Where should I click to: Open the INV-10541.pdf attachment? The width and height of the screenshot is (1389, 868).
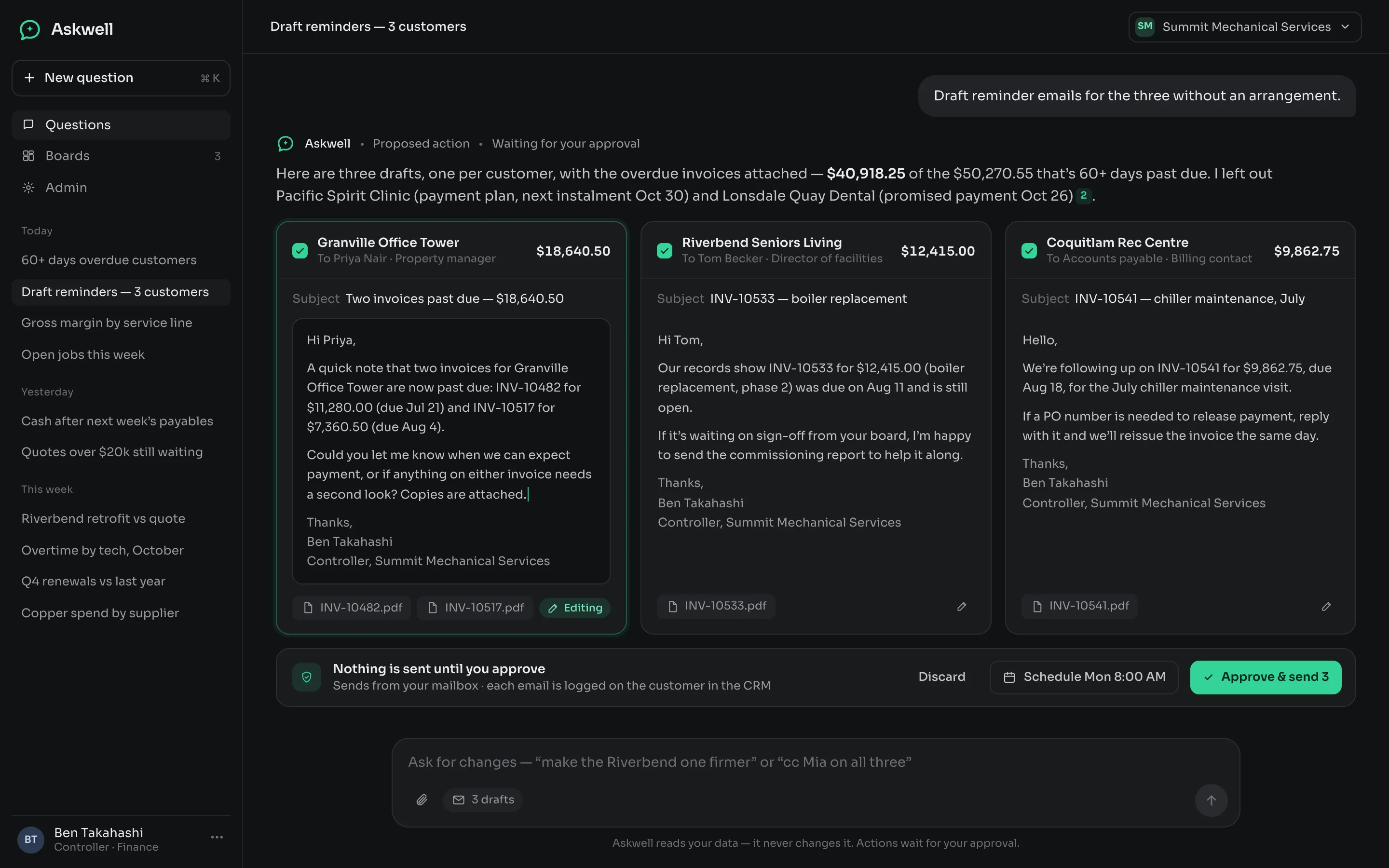coord(1080,606)
